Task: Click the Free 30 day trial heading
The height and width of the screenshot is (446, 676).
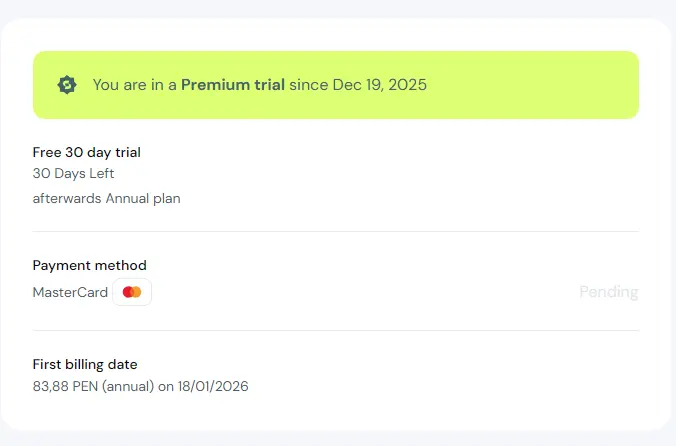Action: tap(87, 152)
